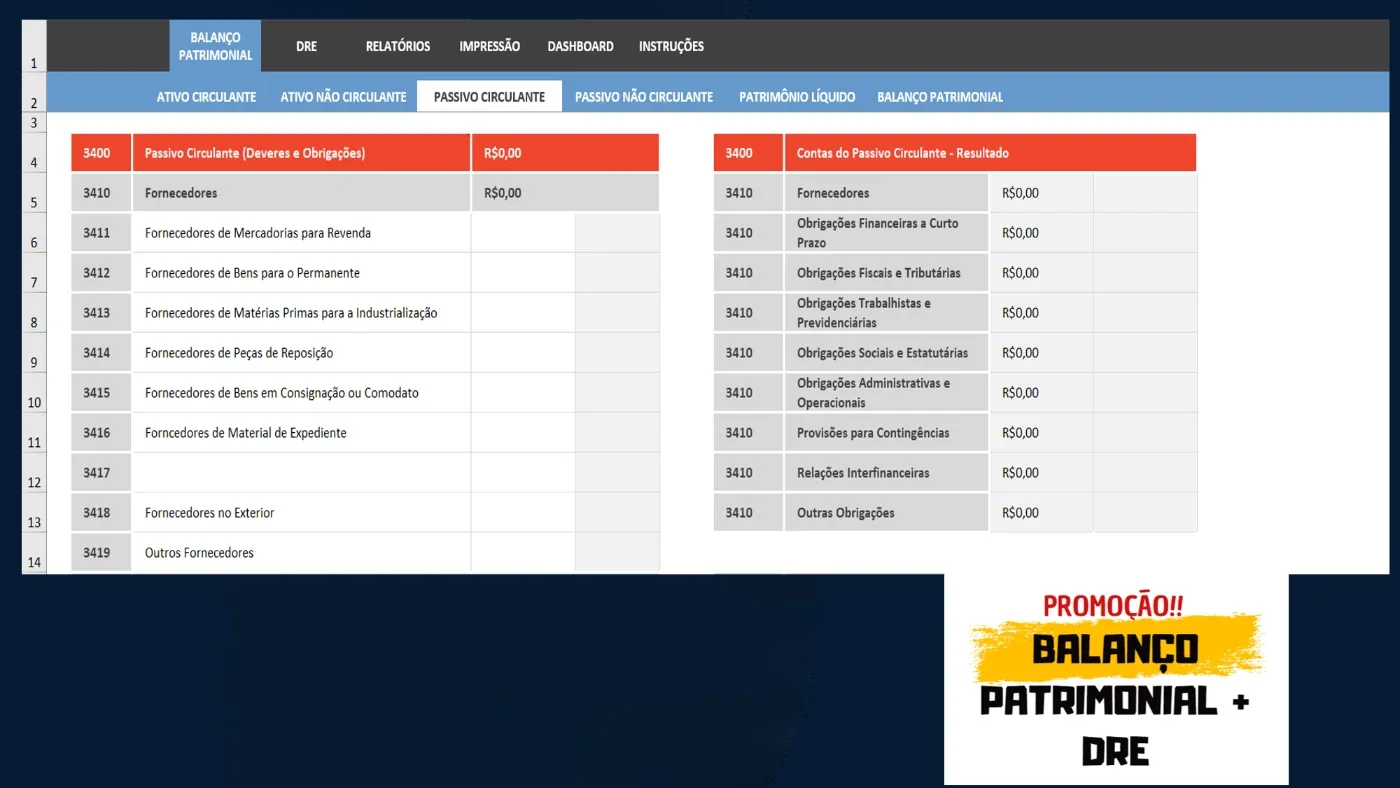The image size is (1400, 788).
Task: Click value cell for Fornecedores de Mercadorias para Revenda
Action: tap(523, 233)
